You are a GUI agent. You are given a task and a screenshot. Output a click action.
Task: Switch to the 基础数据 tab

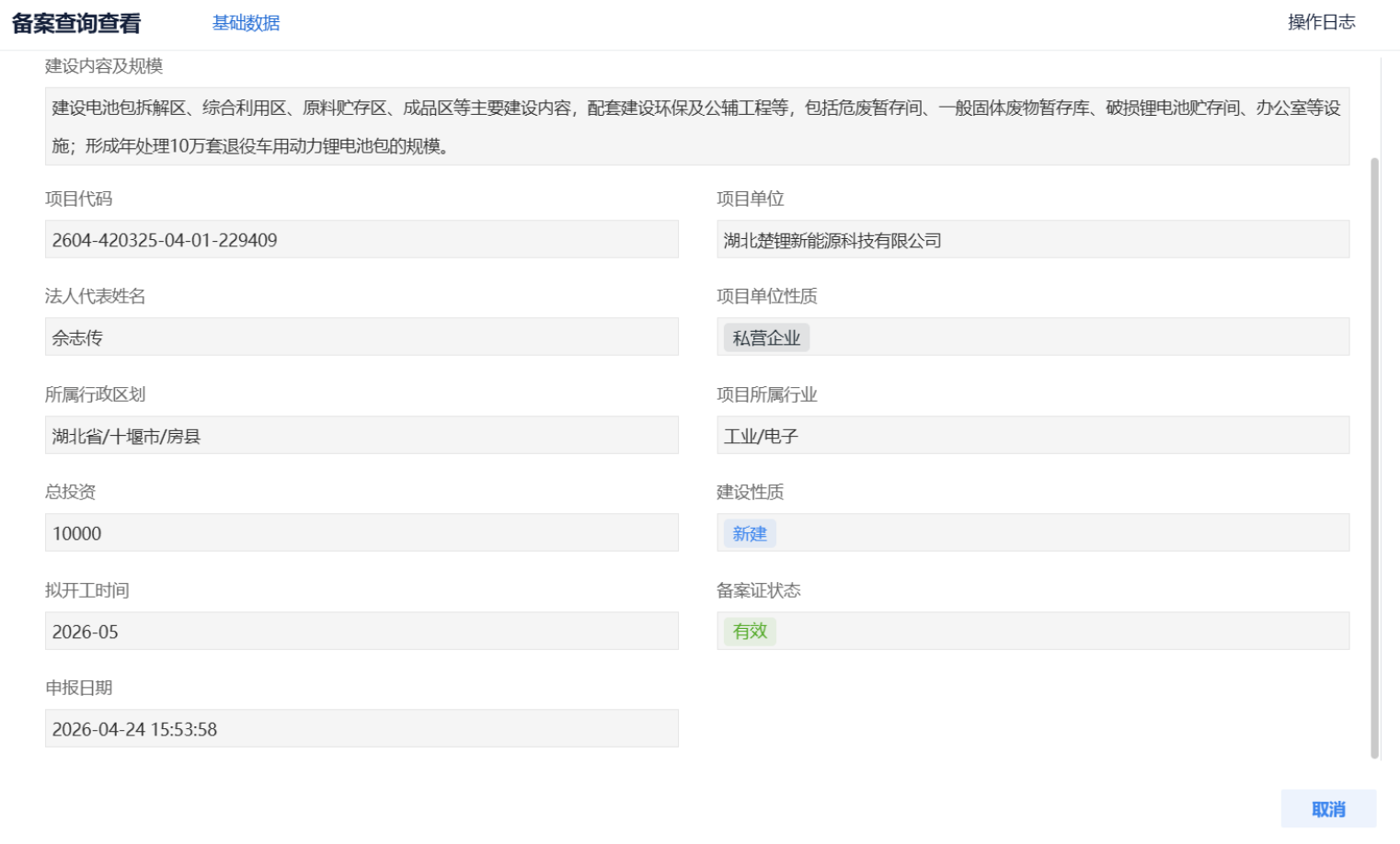click(x=246, y=23)
